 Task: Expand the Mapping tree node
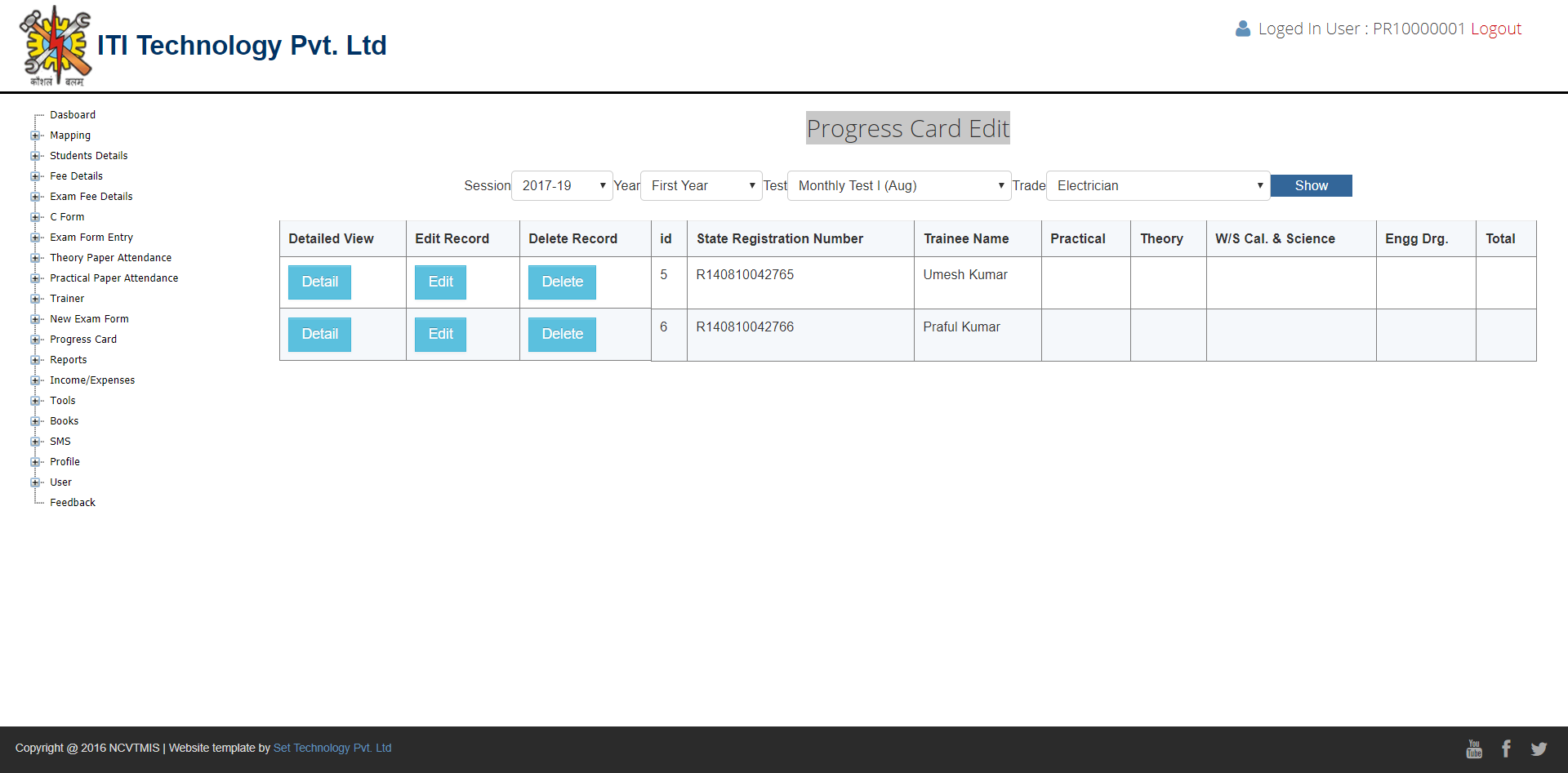click(35, 135)
